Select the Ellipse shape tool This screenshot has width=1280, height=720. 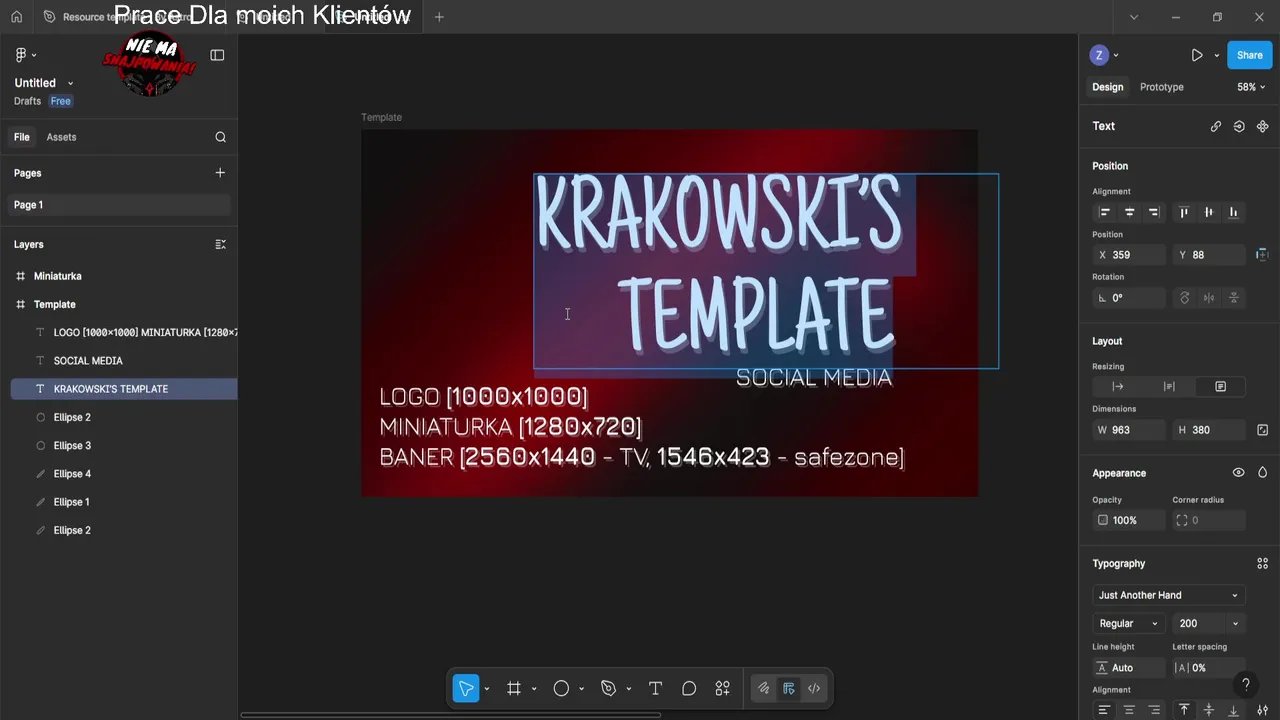(x=561, y=688)
